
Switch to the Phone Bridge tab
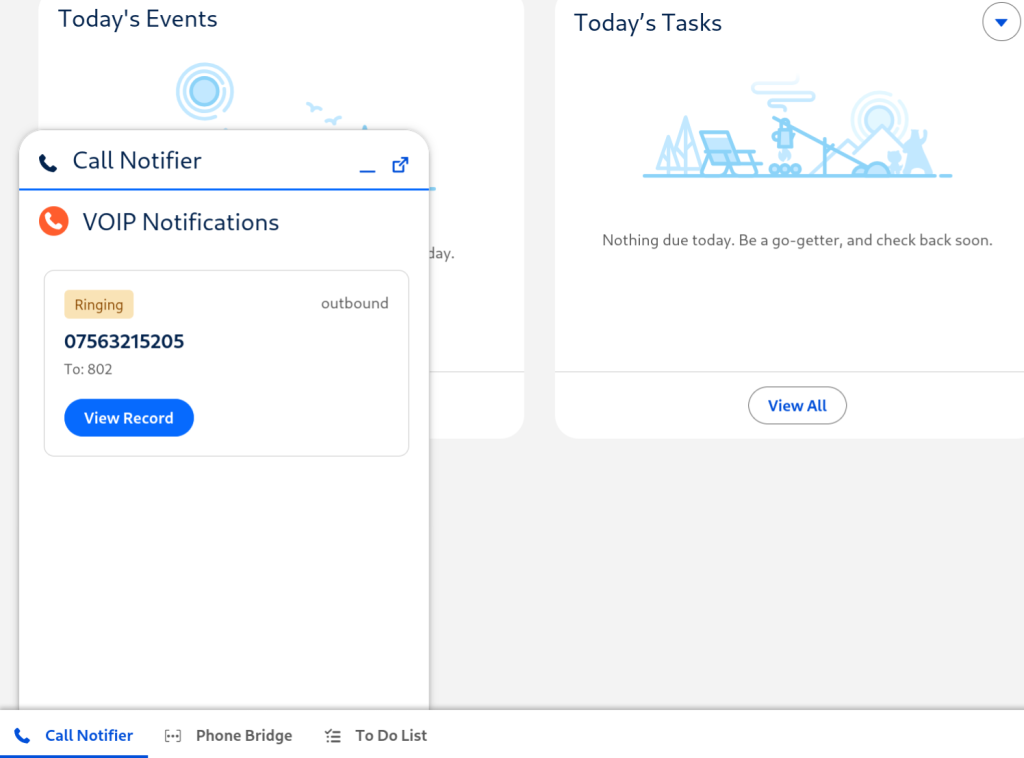point(244,735)
